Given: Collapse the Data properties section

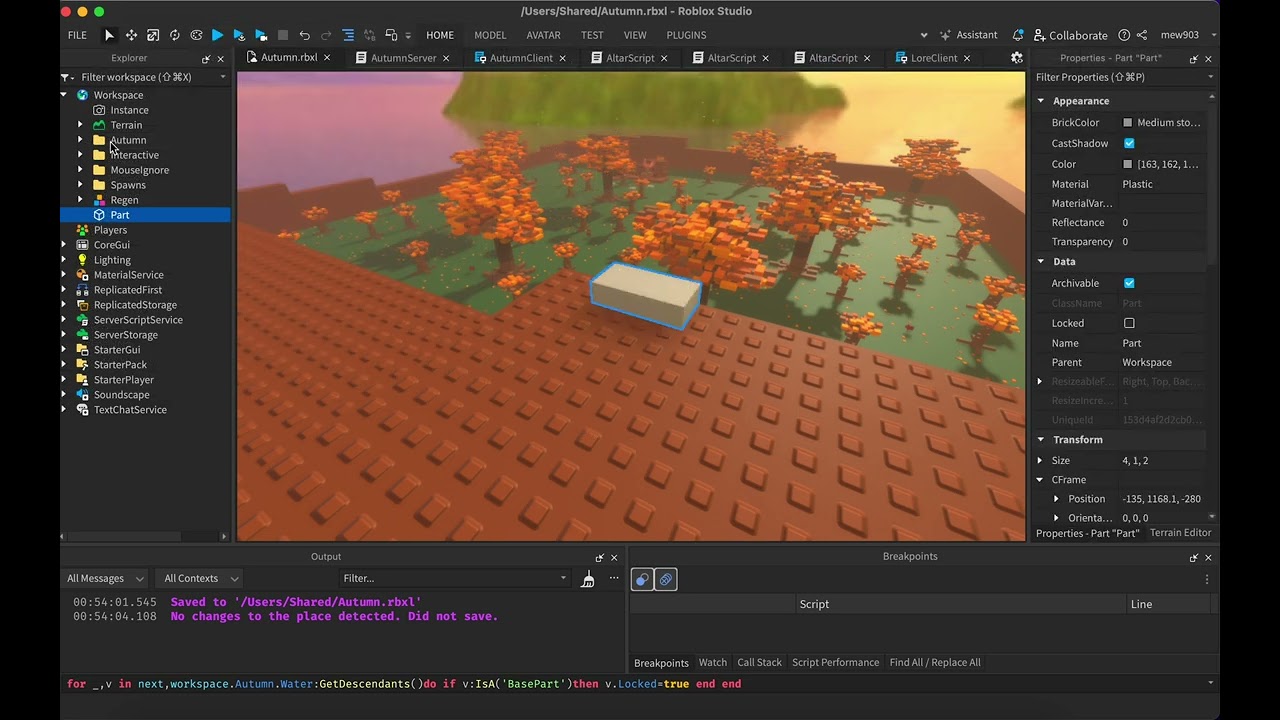Looking at the screenshot, I should [x=1040, y=262].
